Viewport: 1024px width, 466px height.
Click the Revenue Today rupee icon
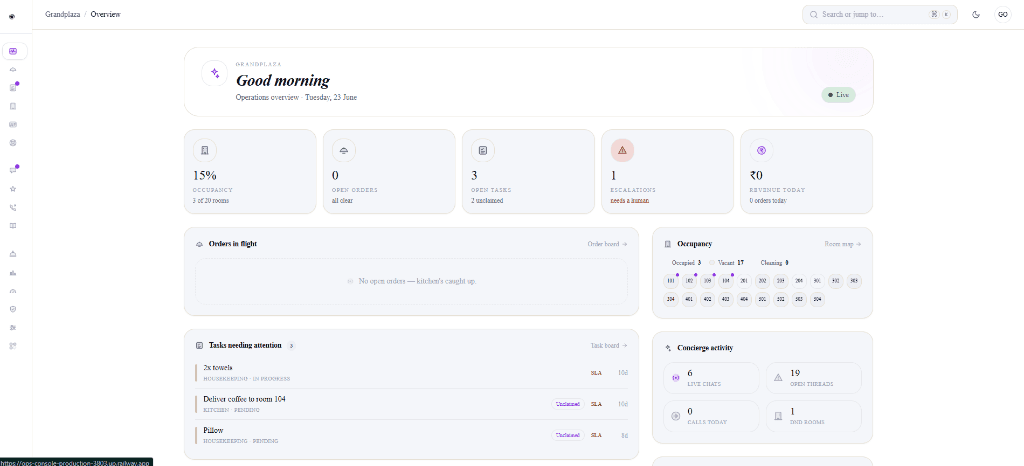(761, 151)
